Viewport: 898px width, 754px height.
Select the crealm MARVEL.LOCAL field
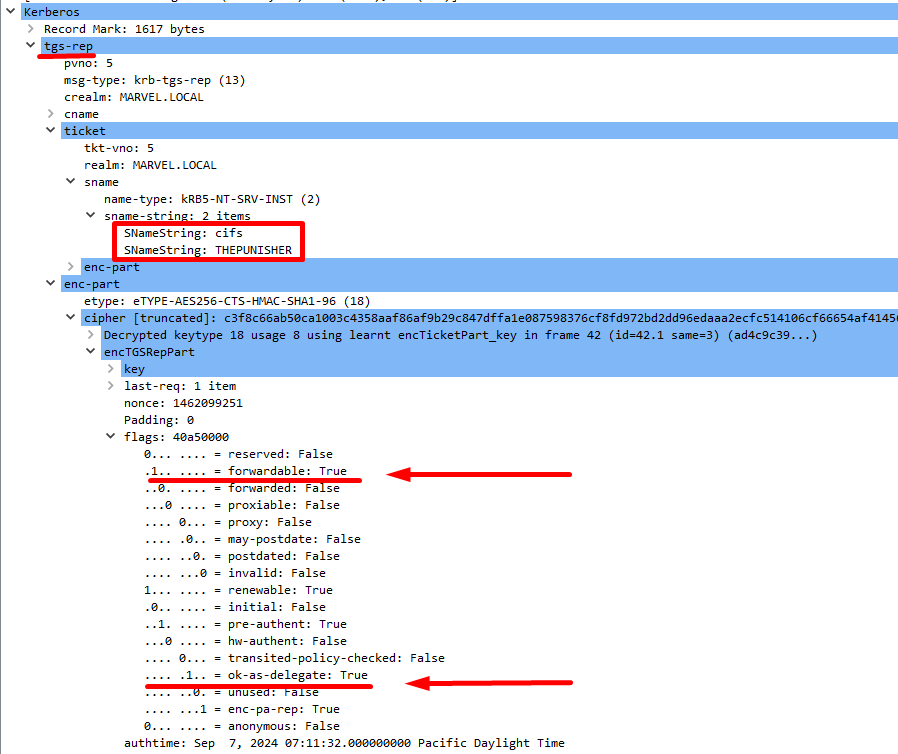[133, 97]
